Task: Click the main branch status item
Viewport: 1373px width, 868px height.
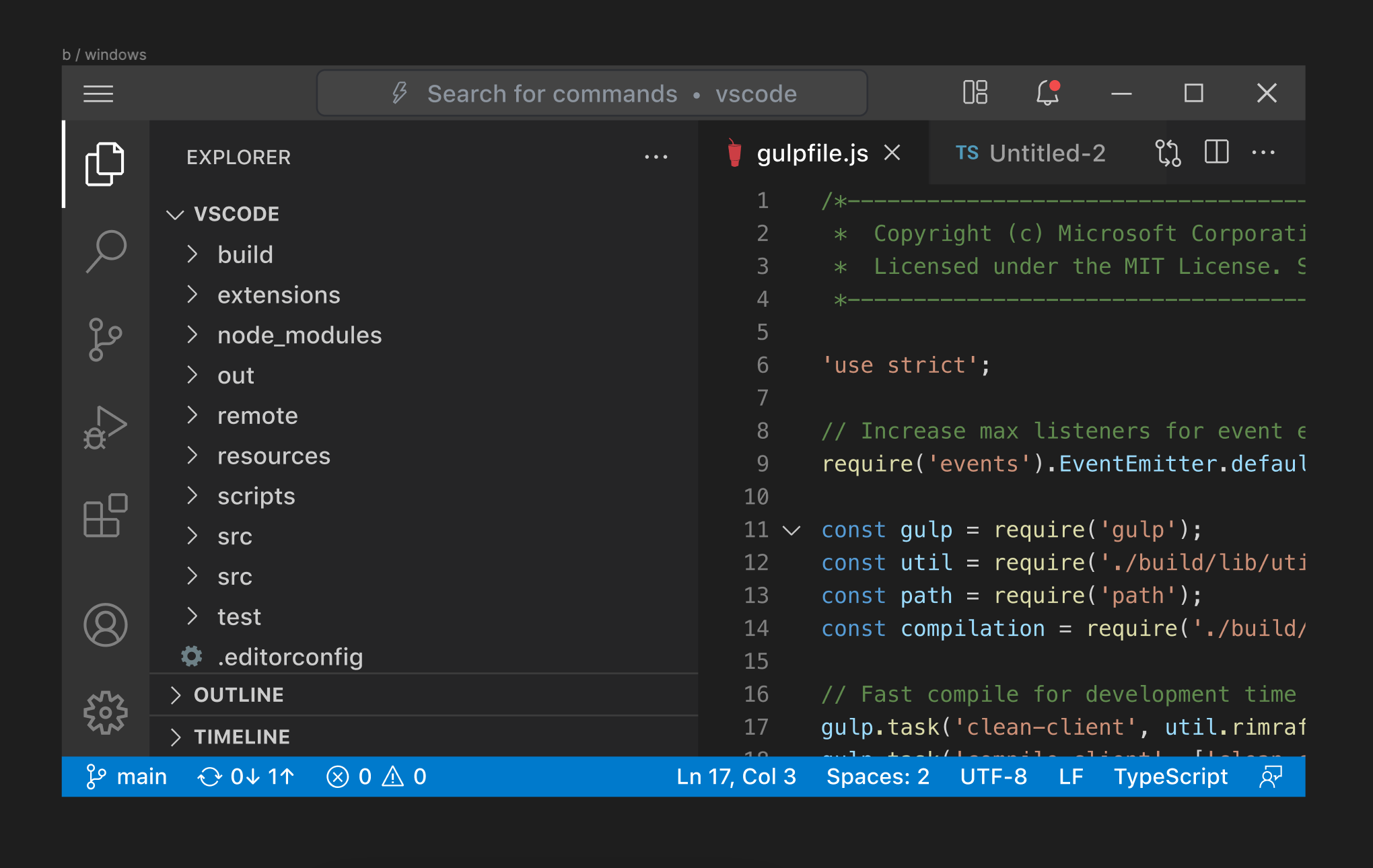Action: 127,776
